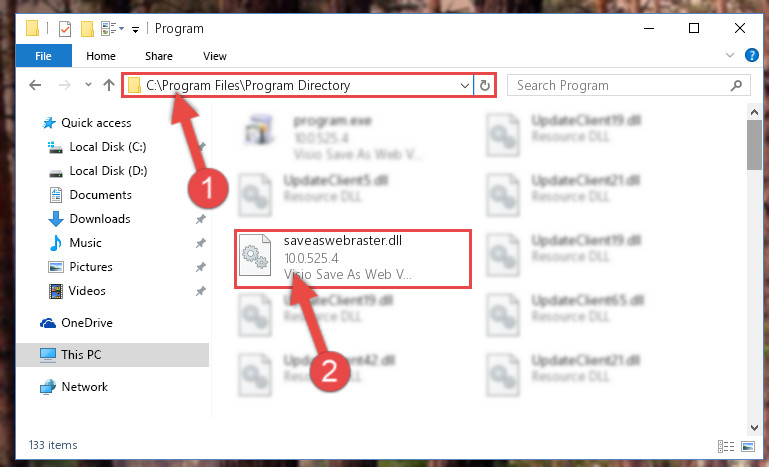The width and height of the screenshot is (769, 467).
Task: Refresh the folder via the address bar button
Action: click(485, 85)
